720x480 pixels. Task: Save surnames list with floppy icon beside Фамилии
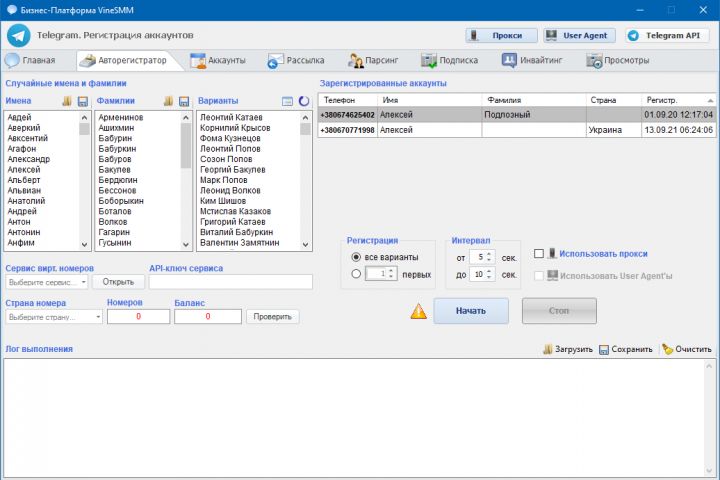184,102
